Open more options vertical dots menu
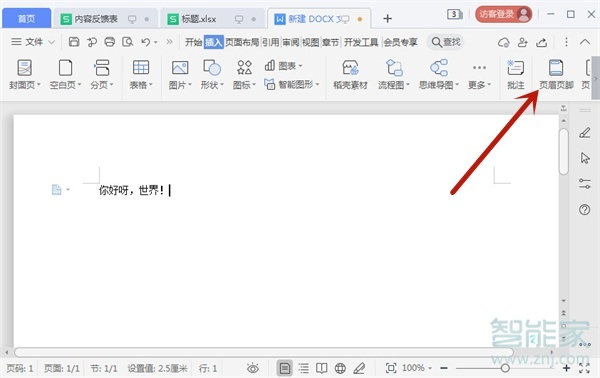This screenshot has height=378, width=600. tap(566, 42)
